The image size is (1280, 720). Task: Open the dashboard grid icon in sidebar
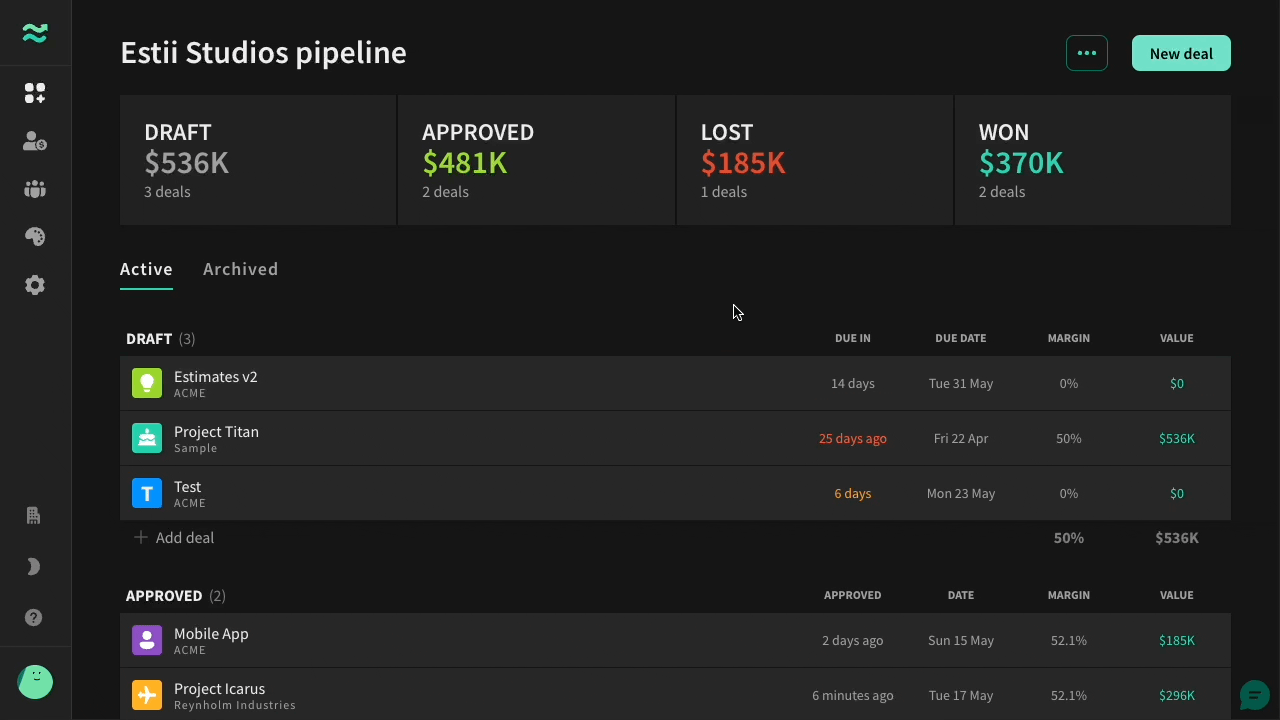coord(35,93)
